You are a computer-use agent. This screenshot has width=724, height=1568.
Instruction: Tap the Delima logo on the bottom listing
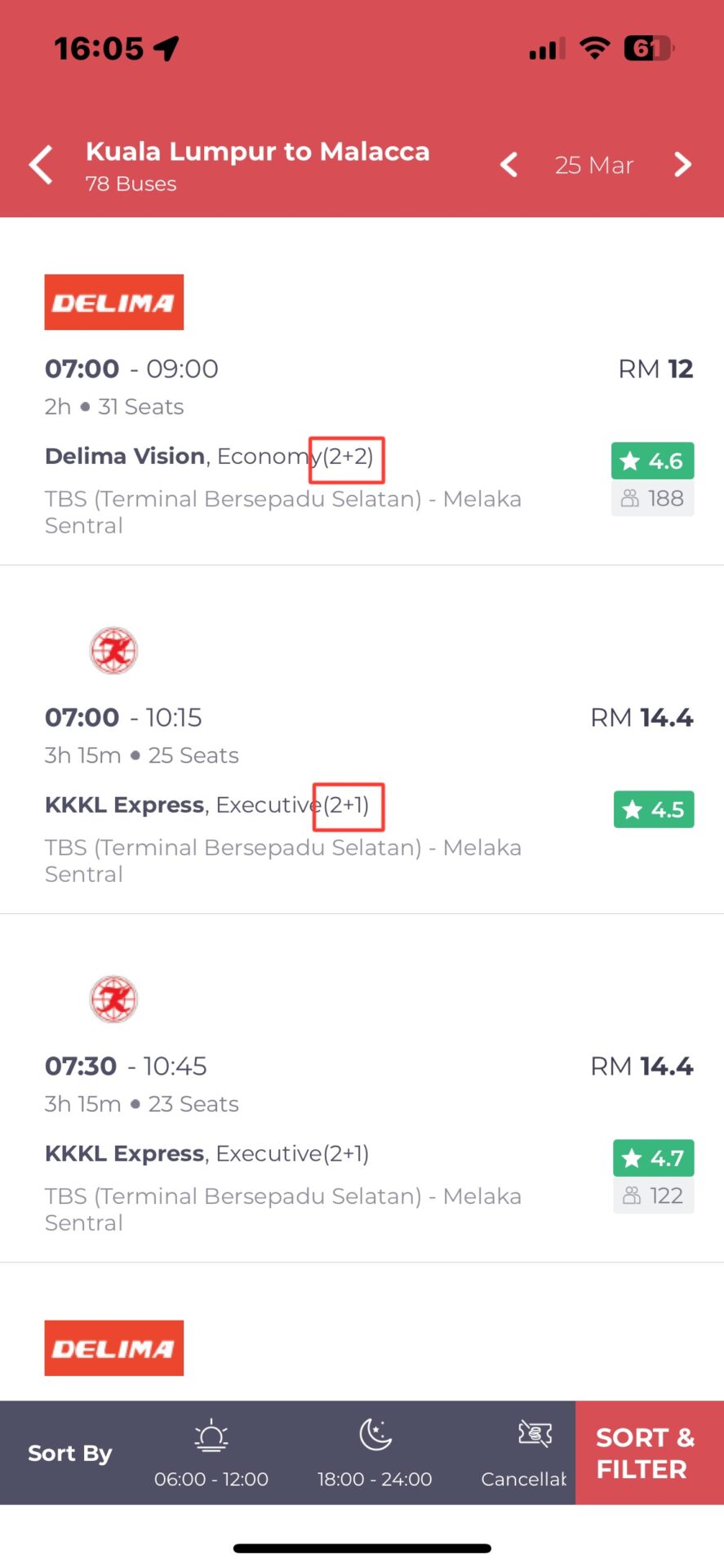(x=113, y=1347)
